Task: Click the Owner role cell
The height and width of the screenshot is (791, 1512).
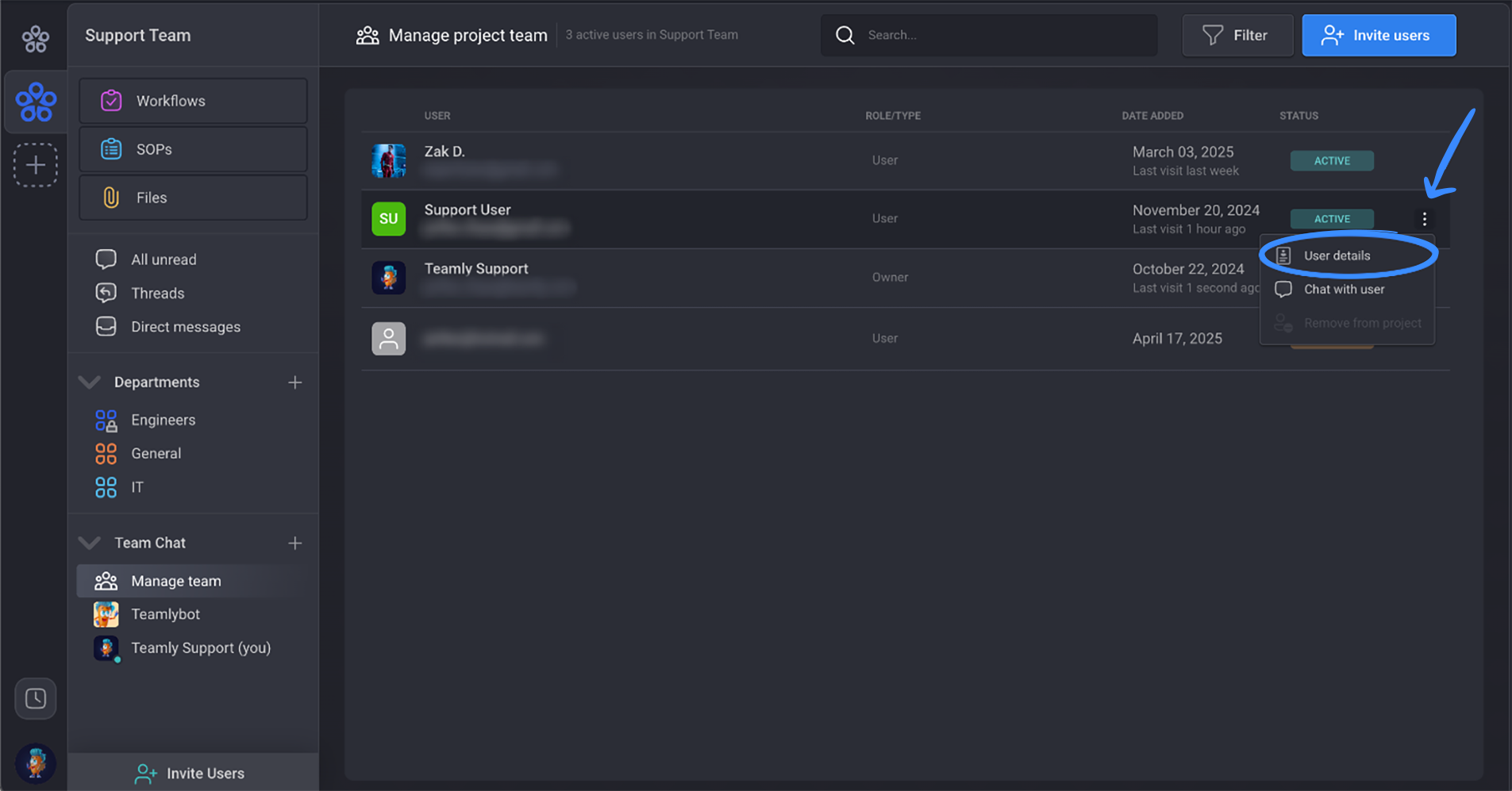Action: tap(890, 277)
